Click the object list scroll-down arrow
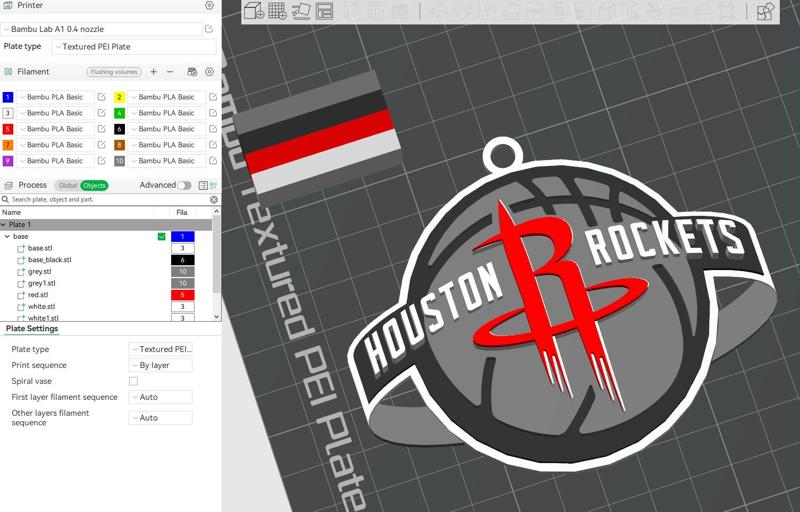 tap(217, 317)
